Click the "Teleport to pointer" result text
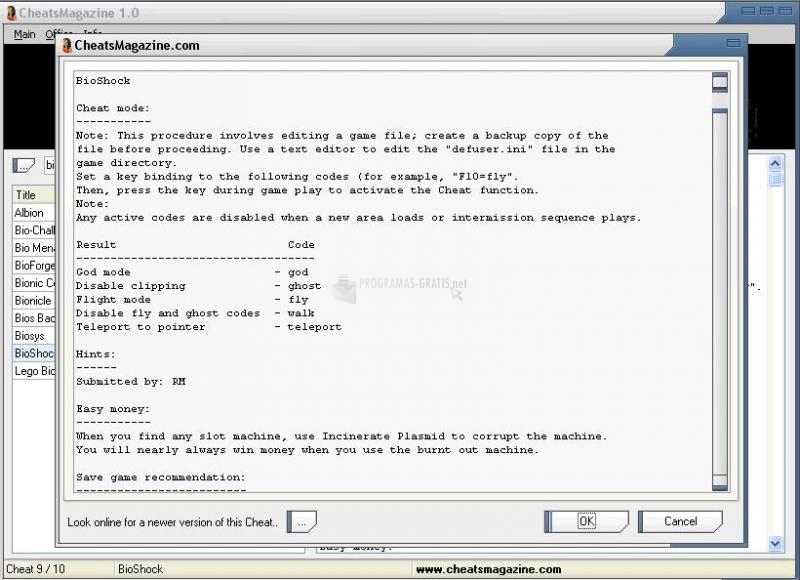The width and height of the screenshot is (800, 580). tap(140, 327)
